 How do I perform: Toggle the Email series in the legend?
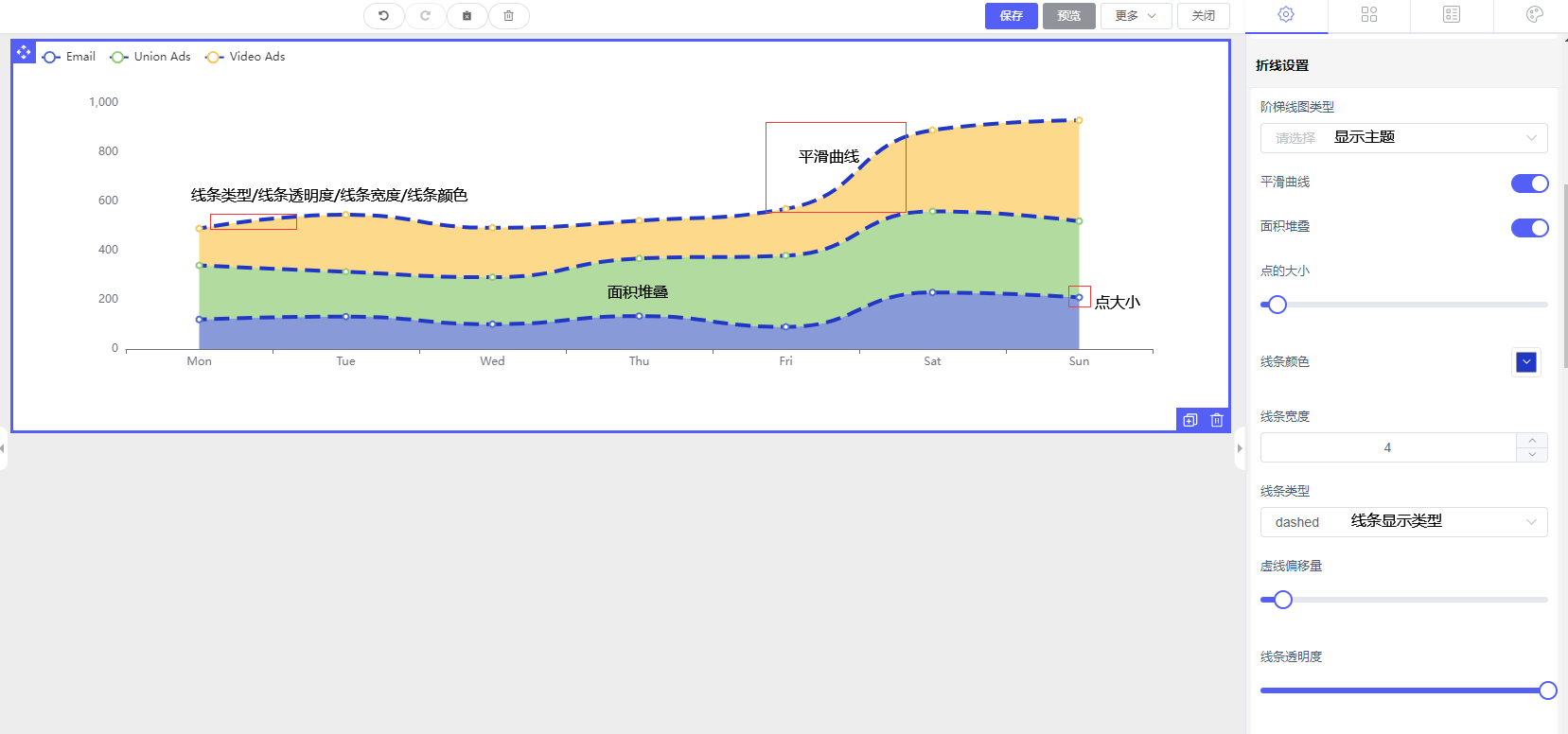69,57
